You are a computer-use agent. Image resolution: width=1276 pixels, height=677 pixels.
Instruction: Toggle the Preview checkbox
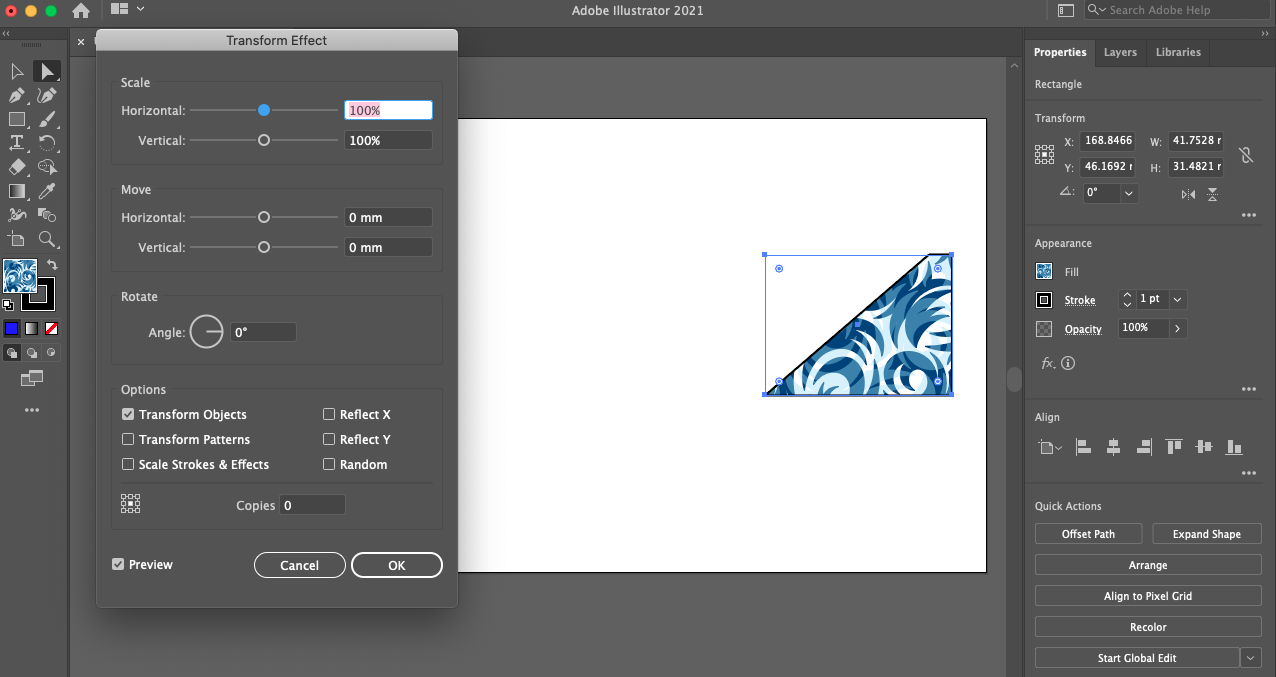pyautogui.click(x=118, y=564)
